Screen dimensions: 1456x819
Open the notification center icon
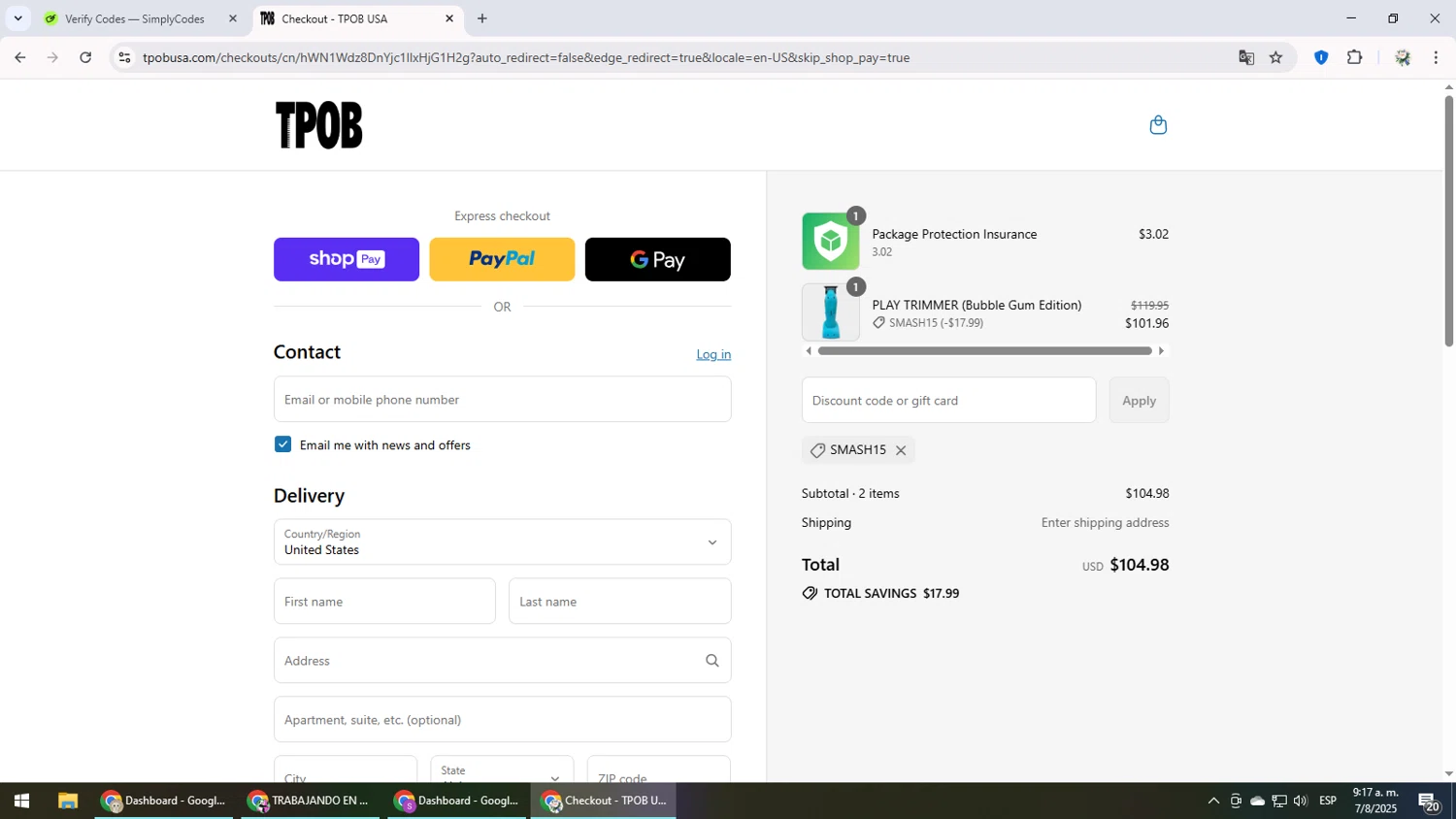click(1429, 802)
